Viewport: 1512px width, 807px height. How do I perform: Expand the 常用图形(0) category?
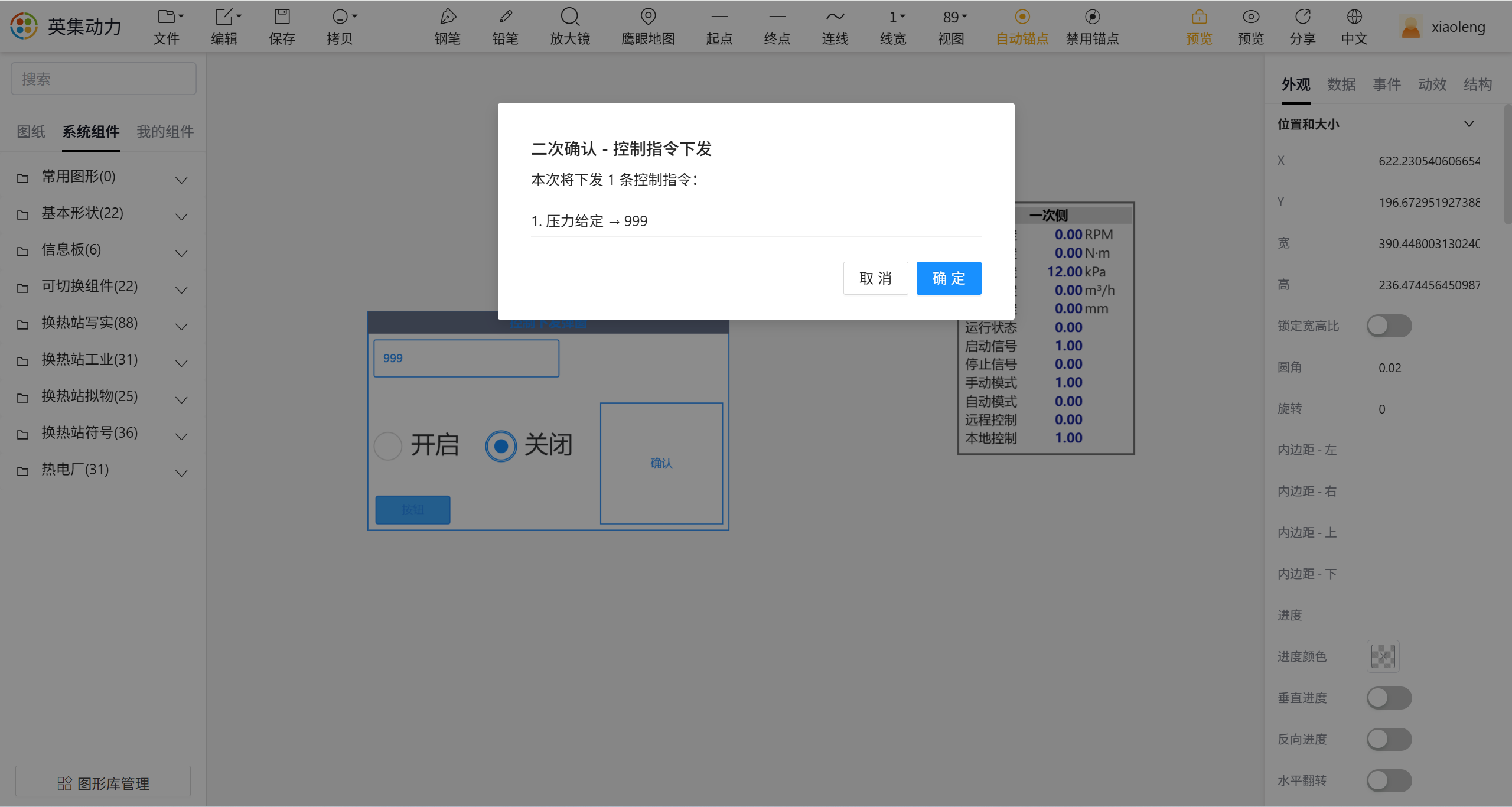point(181,180)
